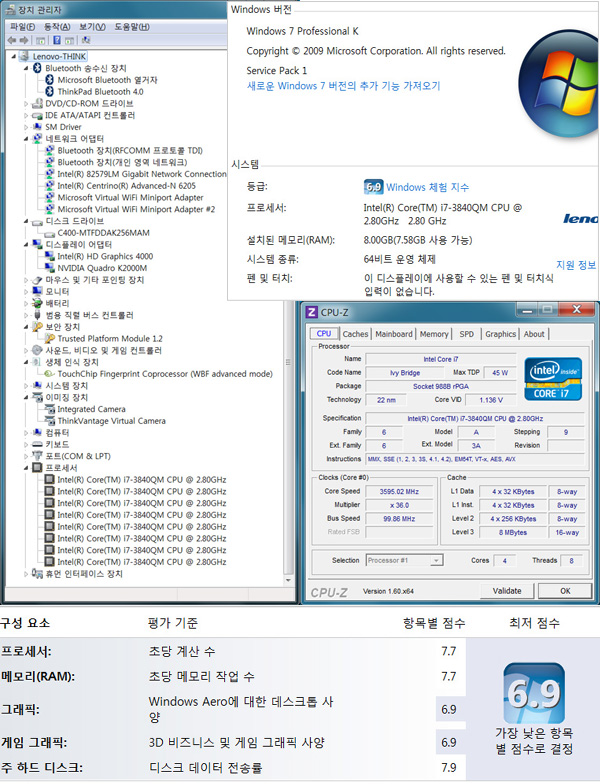Click the Back arrow in Device Manager toolbar
Image resolution: width=600 pixels, height=784 pixels.
tap(12, 40)
